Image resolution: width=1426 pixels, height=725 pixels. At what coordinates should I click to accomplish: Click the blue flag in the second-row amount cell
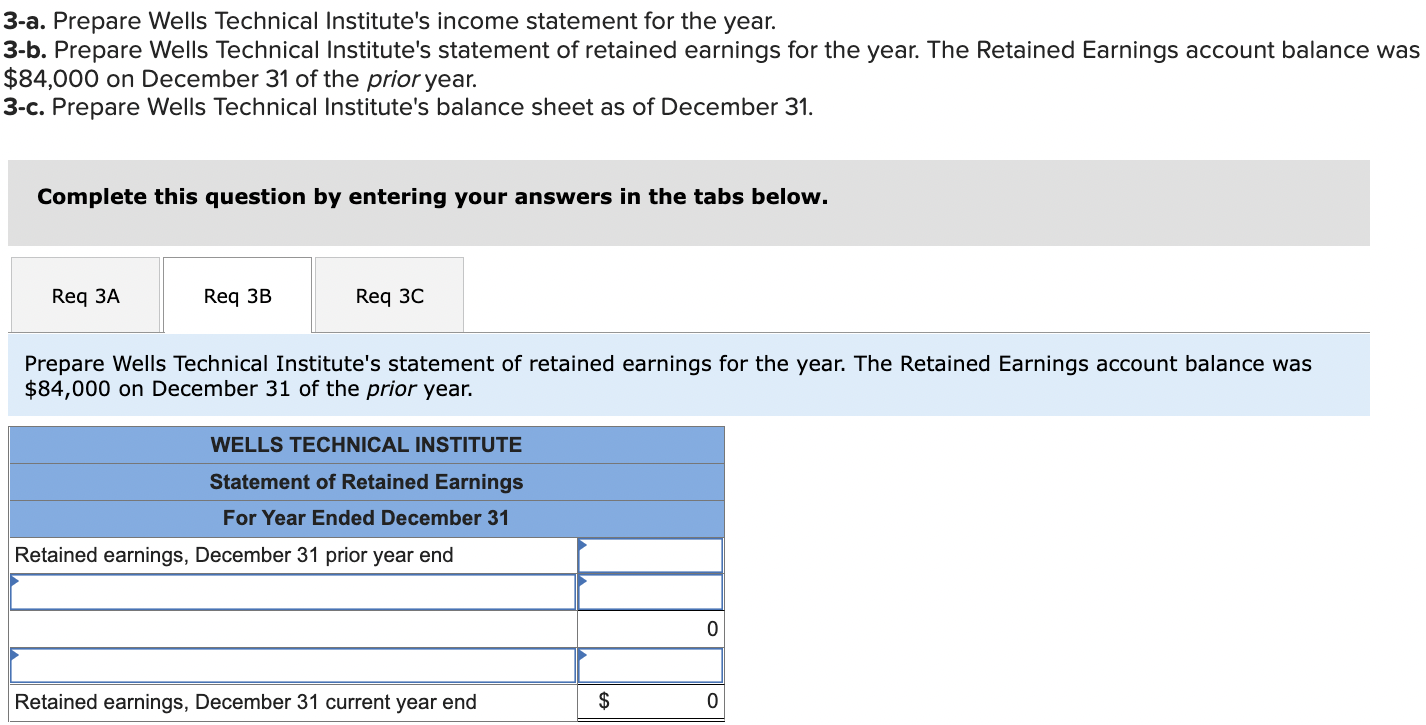click(582, 581)
